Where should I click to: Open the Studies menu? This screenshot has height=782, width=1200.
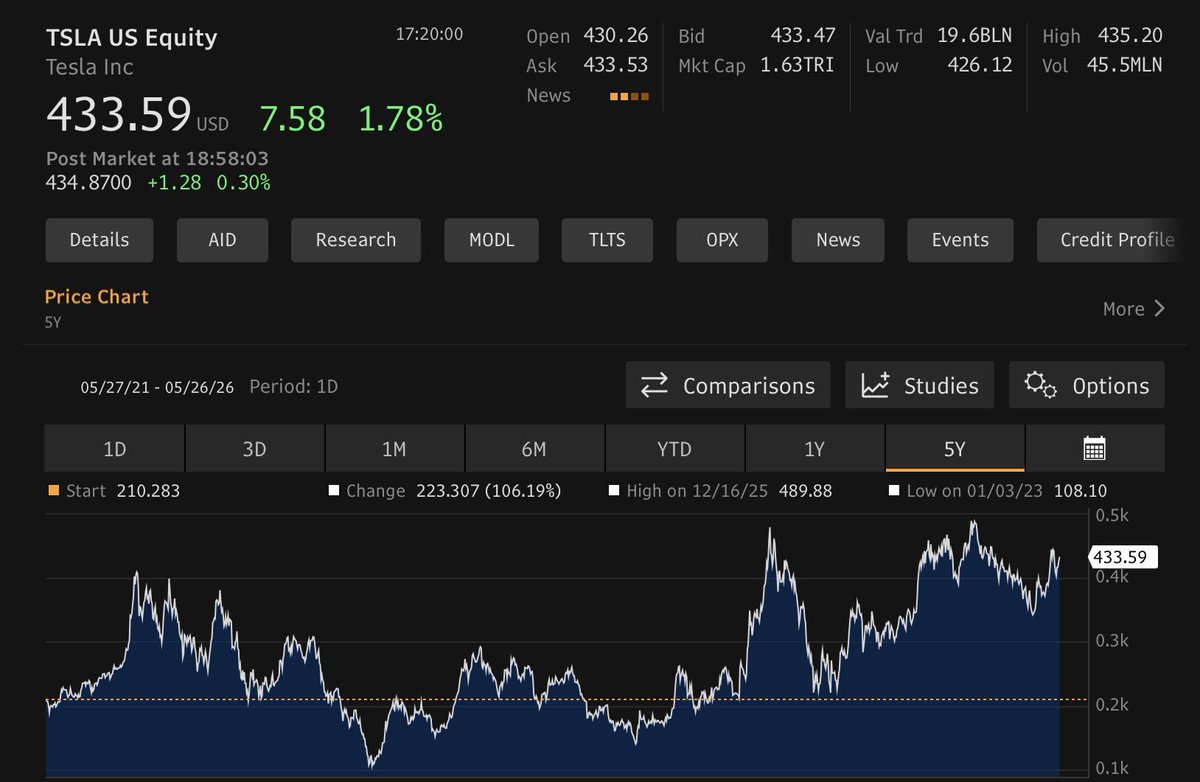click(x=920, y=385)
